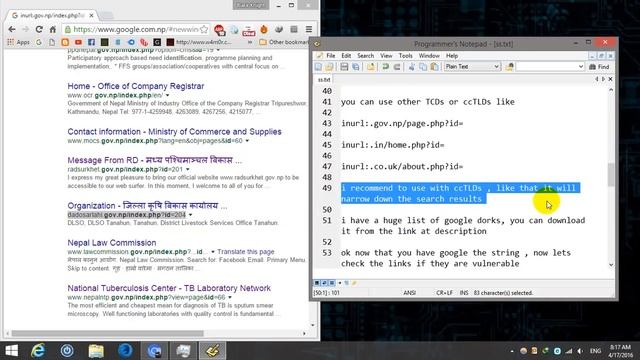Click the Undo green arrow in Notepad toolbar
640x360 pixels.
[x=385, y=67]
